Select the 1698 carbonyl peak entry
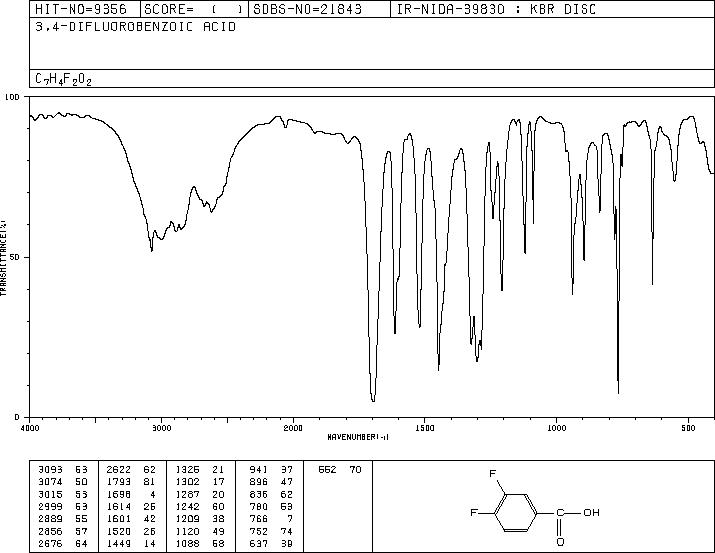The image size is (715, 553). pyautogui.click(x=131, y=495)
